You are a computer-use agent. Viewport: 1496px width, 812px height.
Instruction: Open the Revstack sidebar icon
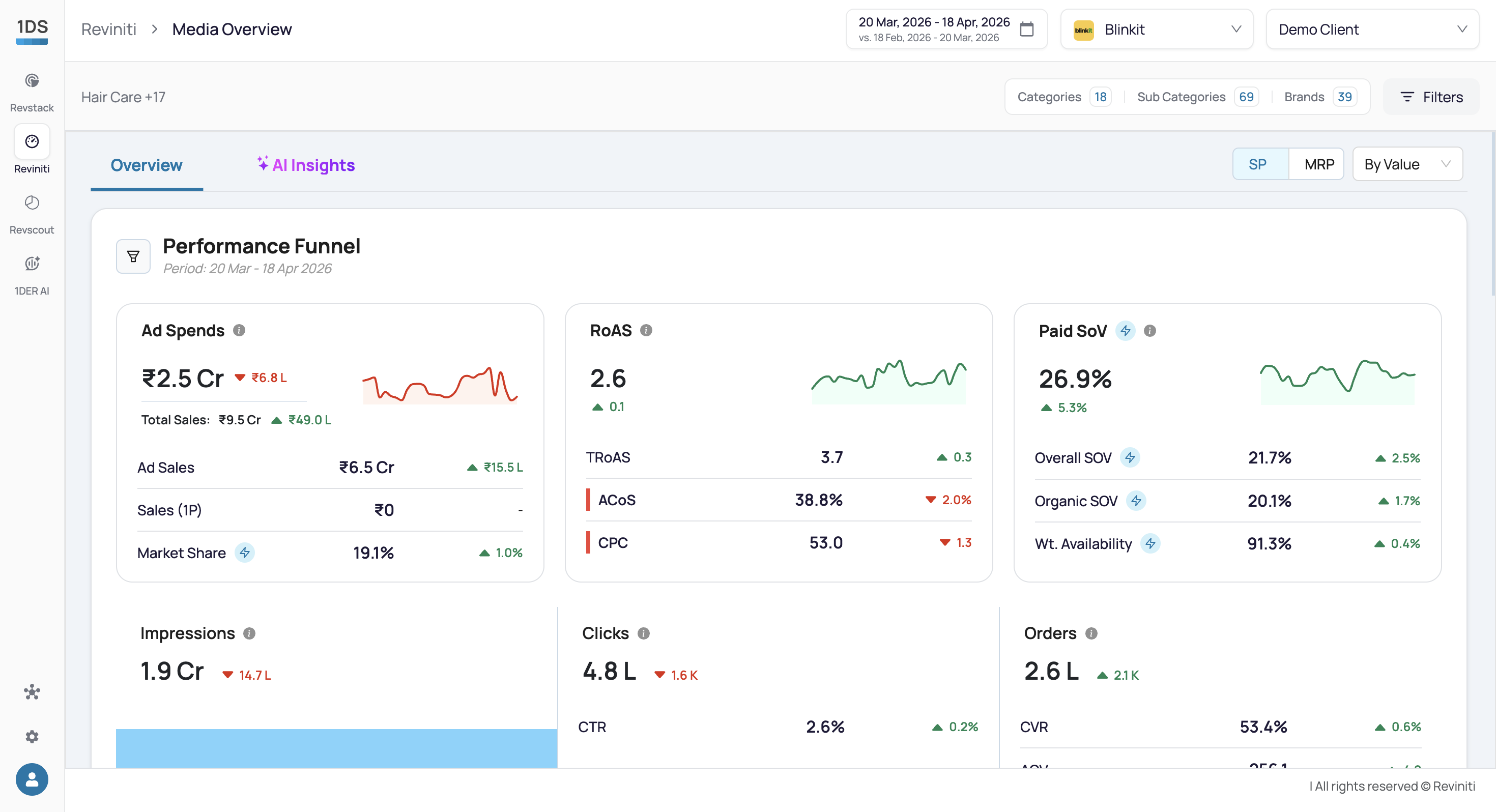(32, 81)
